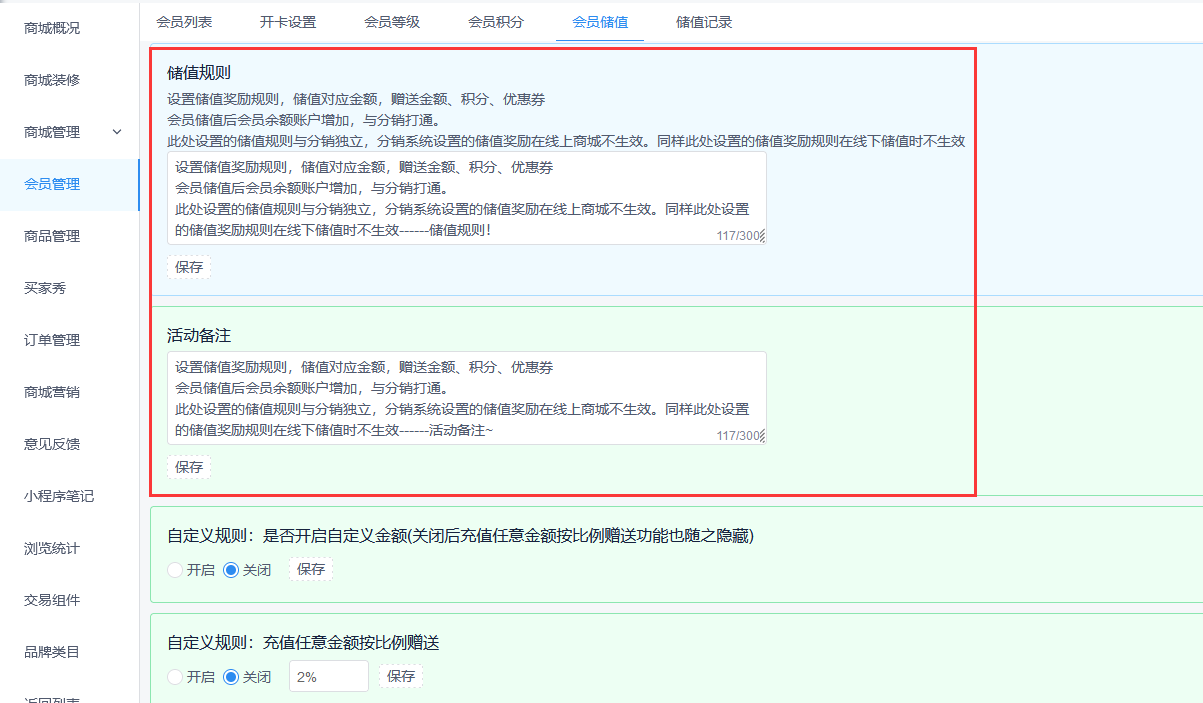This screenshot has height=703, width=1203.
Task: Save the proportional gift ratio setting
Action: tap(401, 677)
